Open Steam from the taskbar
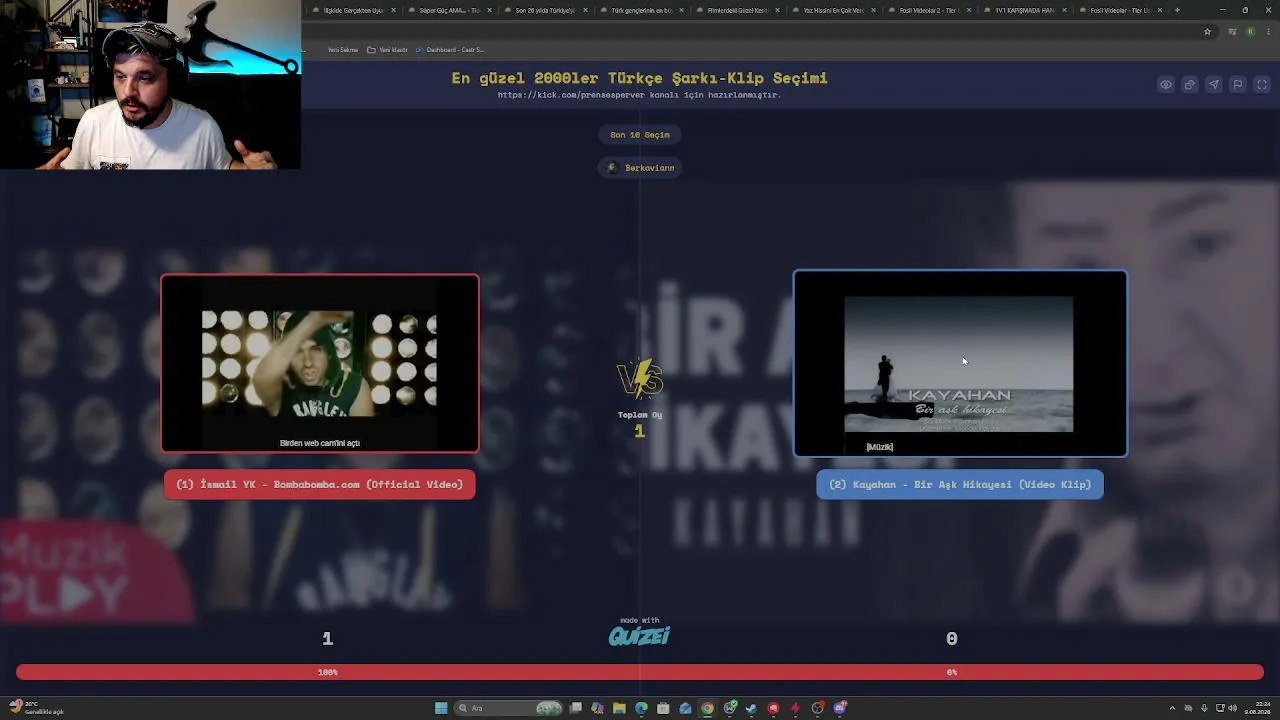 tap(751, 708)
